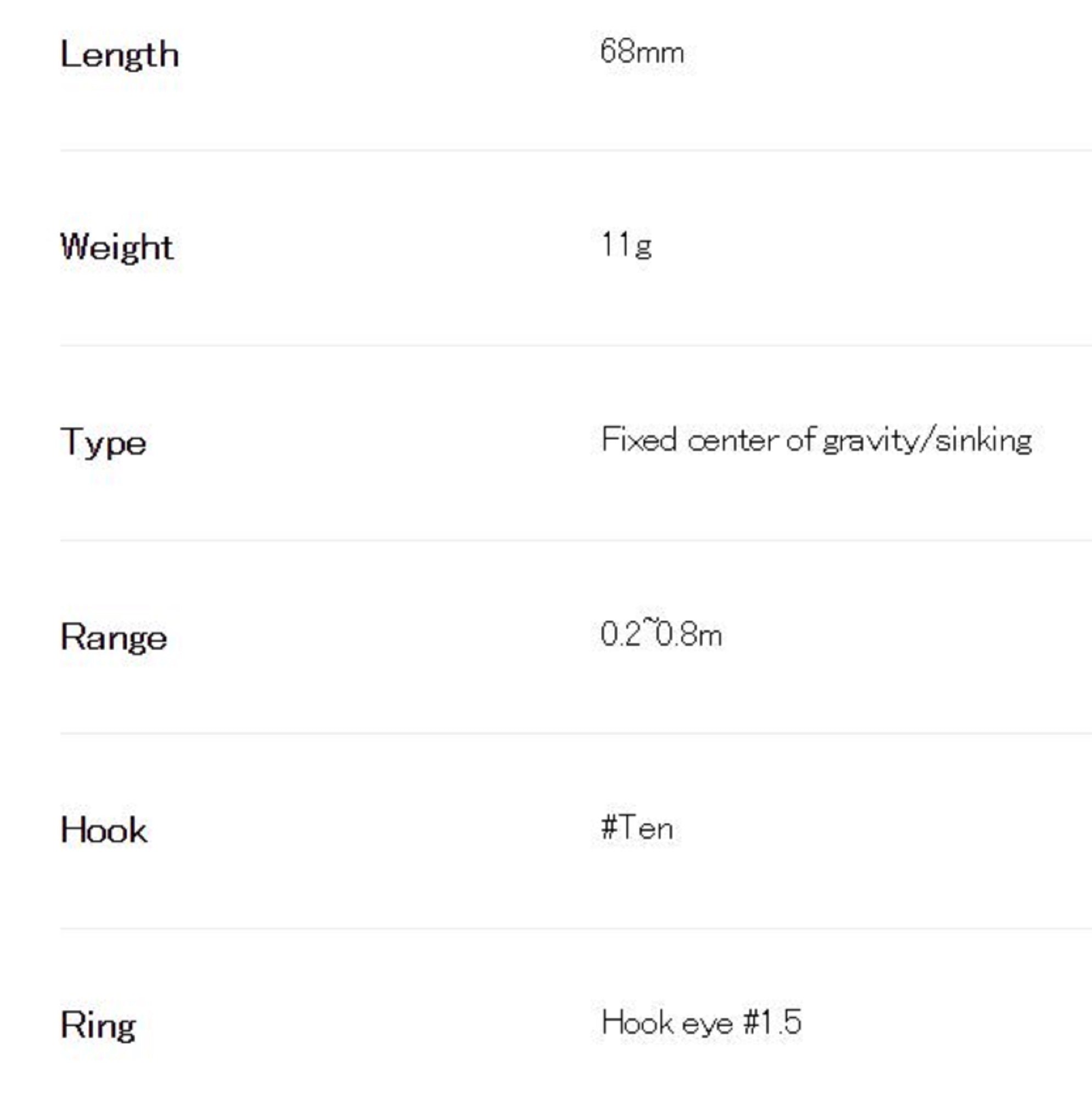Viewport: 1092px width, 1098px height.
Task: Select the 11g weight value
Action: tap(626, 245)
